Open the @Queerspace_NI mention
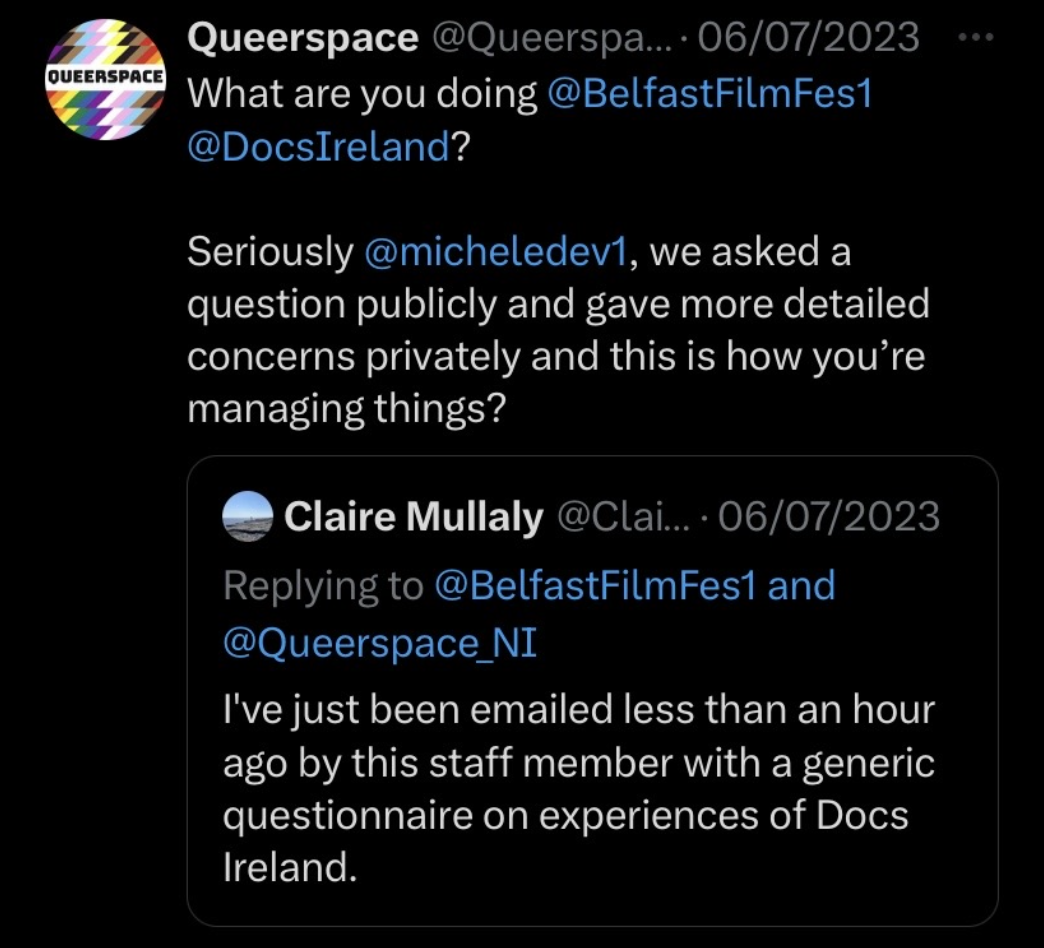1044x948 pixels. [380, 643]
